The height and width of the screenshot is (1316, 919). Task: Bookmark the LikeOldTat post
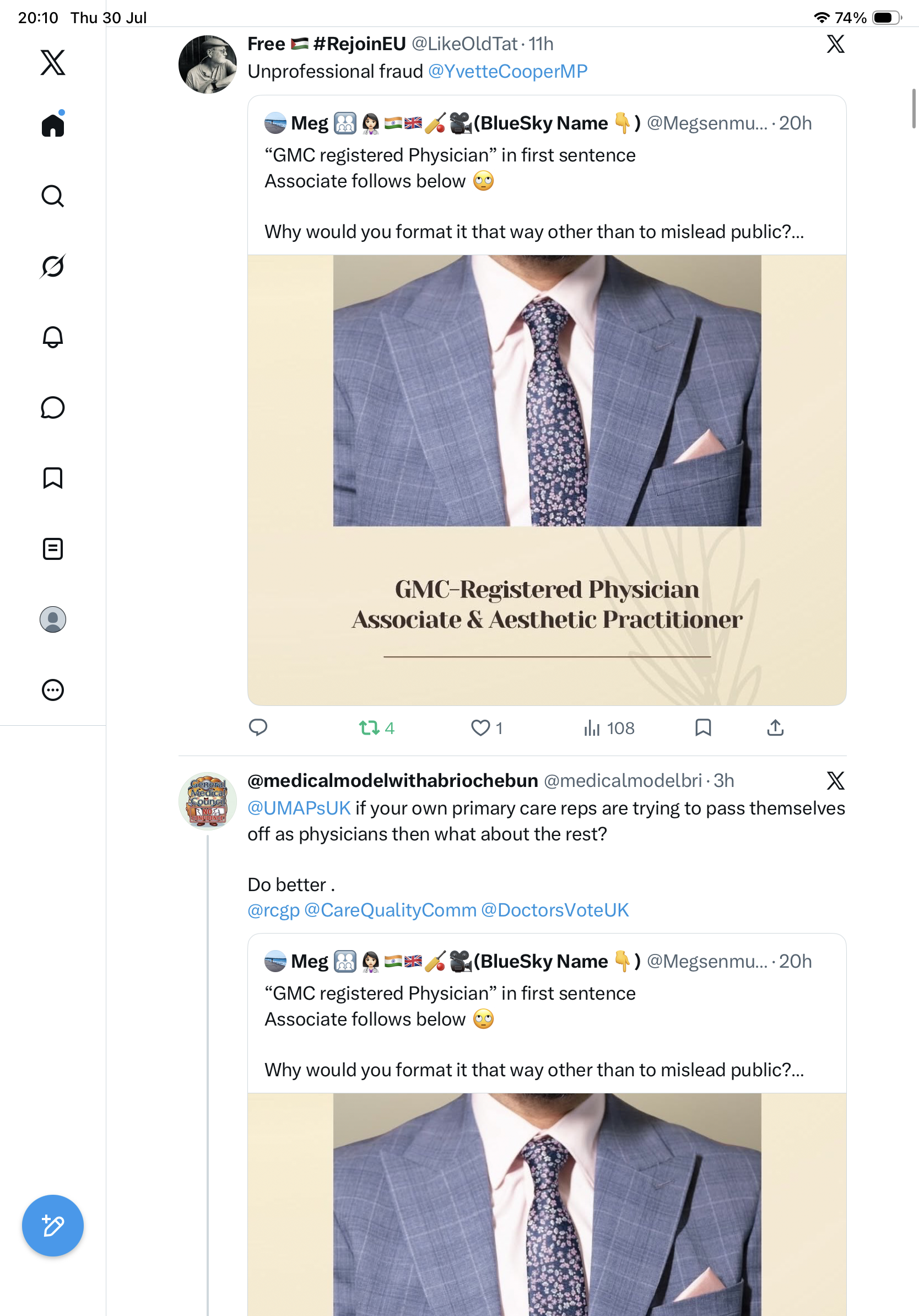[703, 728]
